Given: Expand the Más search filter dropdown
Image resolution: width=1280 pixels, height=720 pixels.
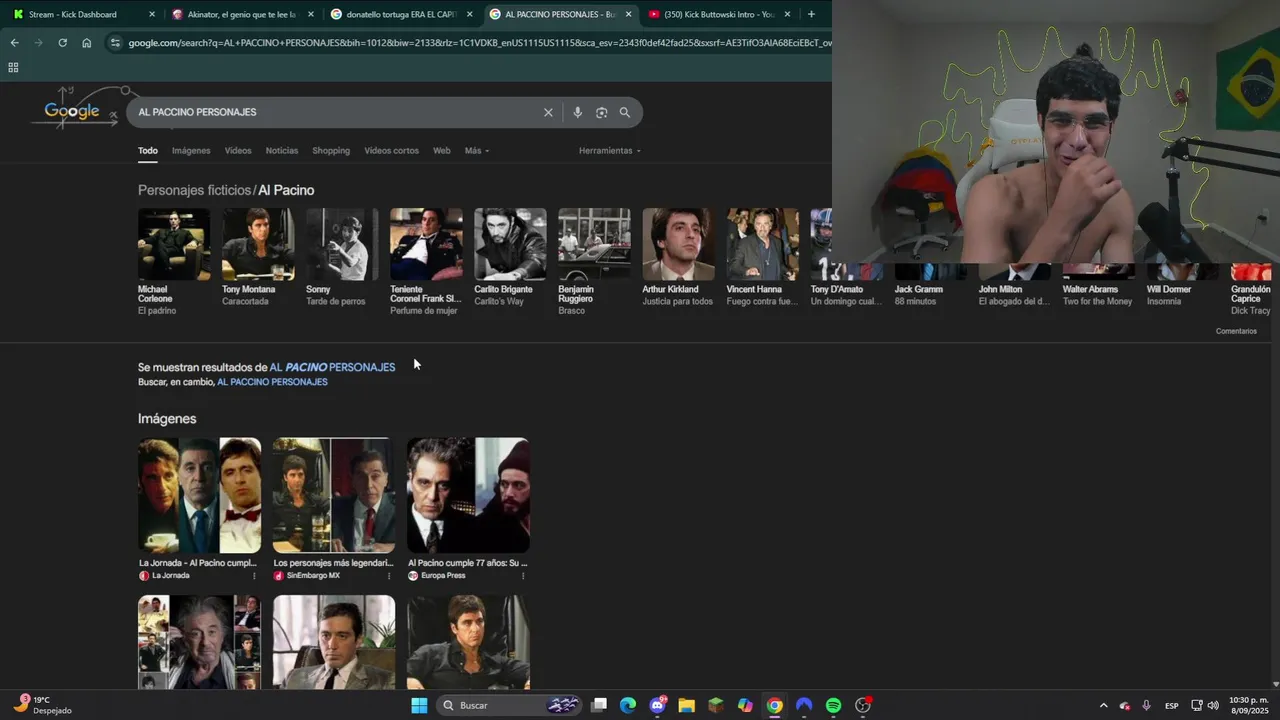Looking at the screenshot, I should pyautogui.click(x=477, y=151).
